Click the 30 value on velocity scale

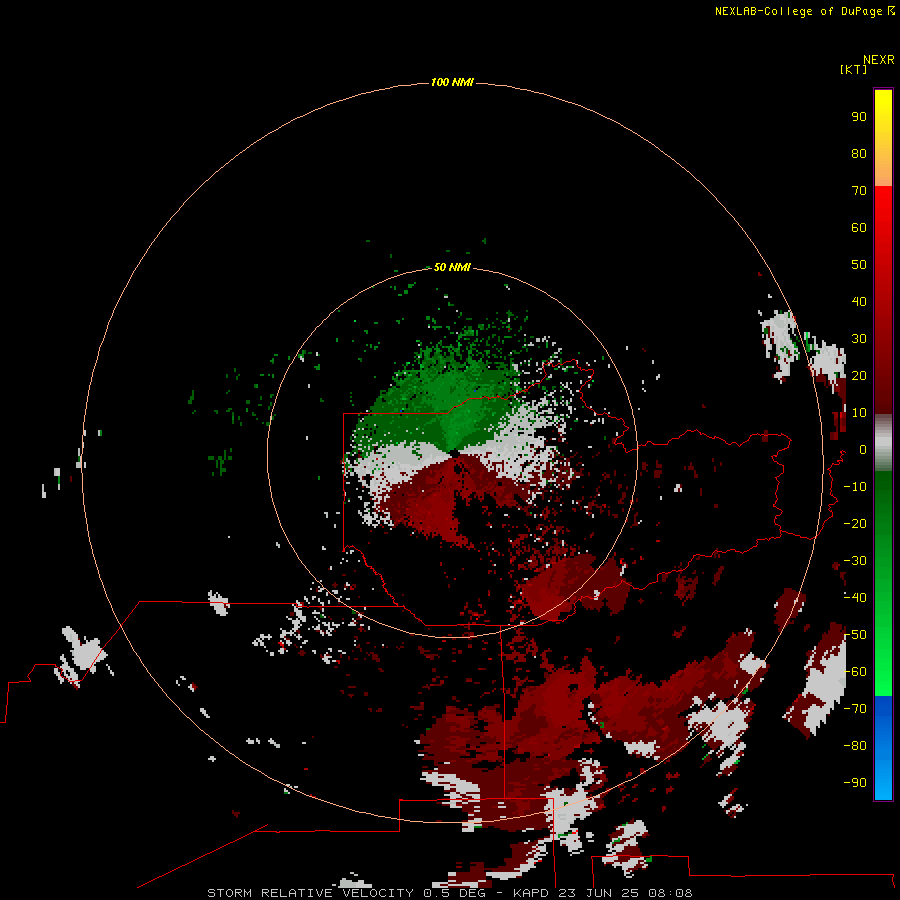[x=859, y=339]
